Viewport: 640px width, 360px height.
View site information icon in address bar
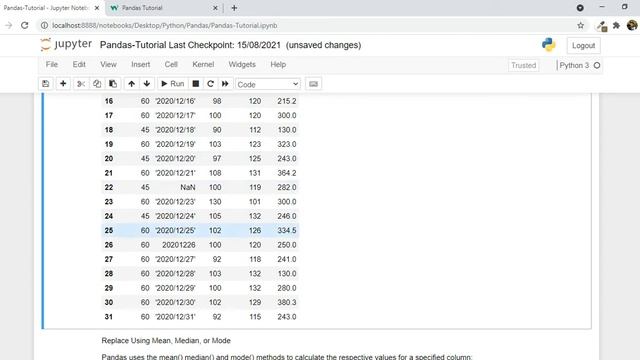click(44, 25)
